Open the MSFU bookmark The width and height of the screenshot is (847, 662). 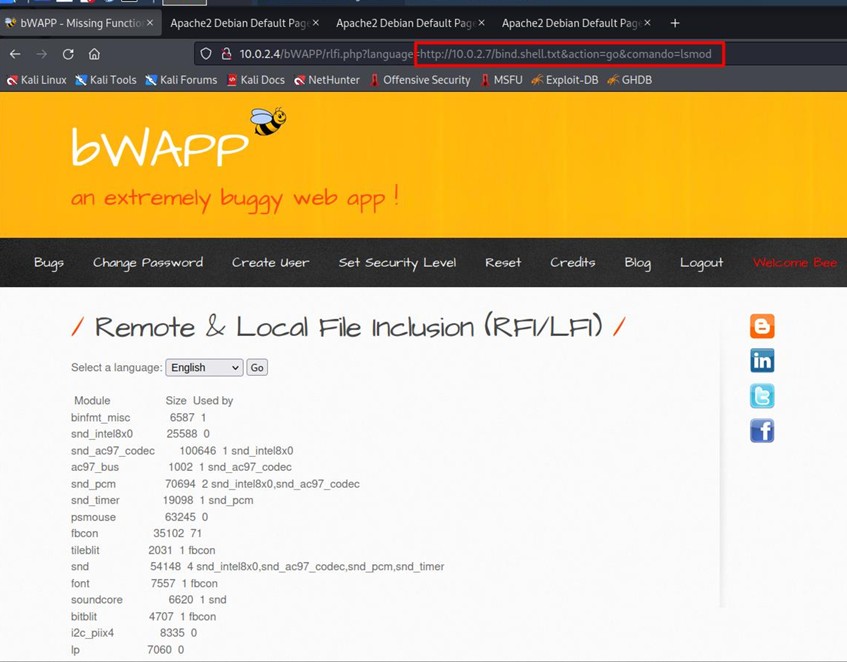[501, 80]
